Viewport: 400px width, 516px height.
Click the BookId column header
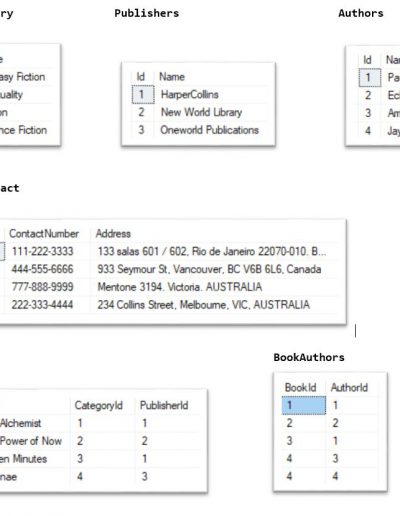pos(300,387)
